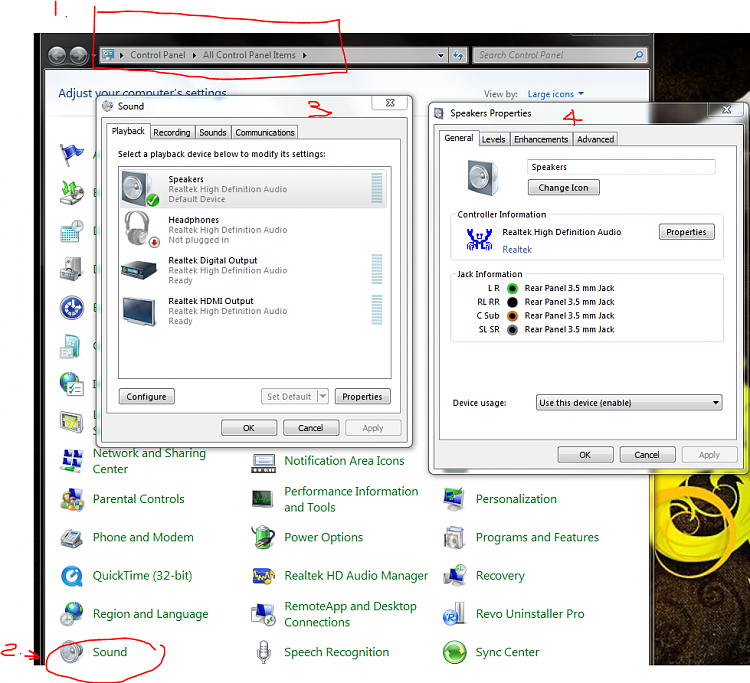This screenshot has height=683, width=750.
Task: Click Cancel in Speakers Properties
Action: coord(647,455)
